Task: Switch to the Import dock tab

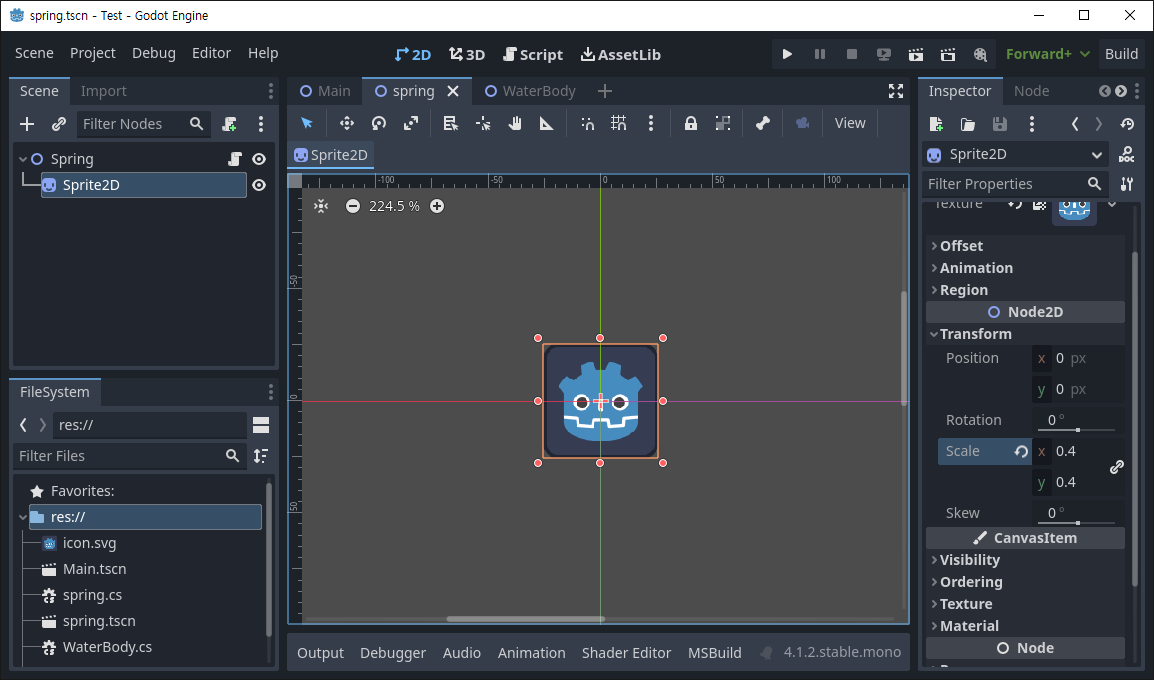Action: (103, 91)
